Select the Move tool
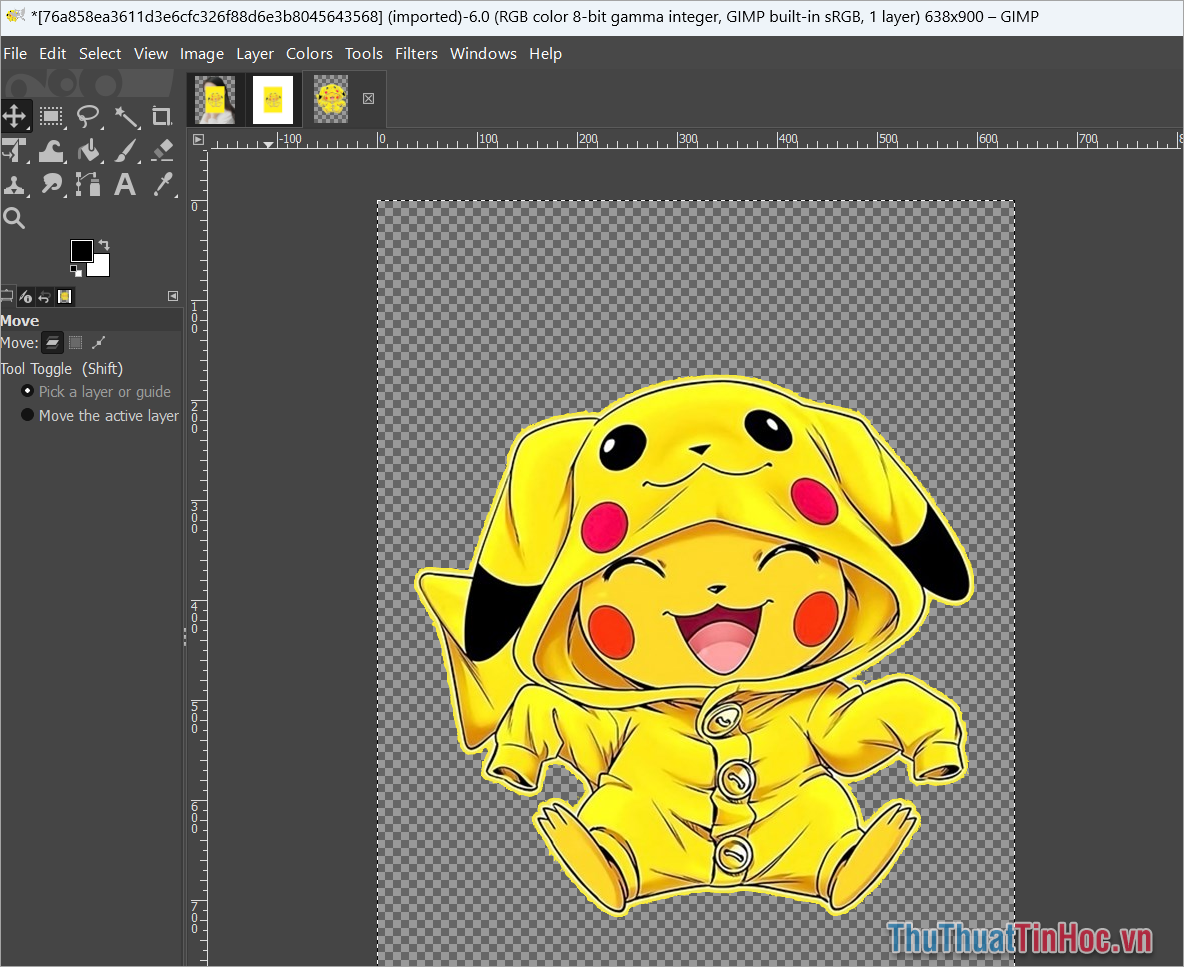 [x=16, y=116]
